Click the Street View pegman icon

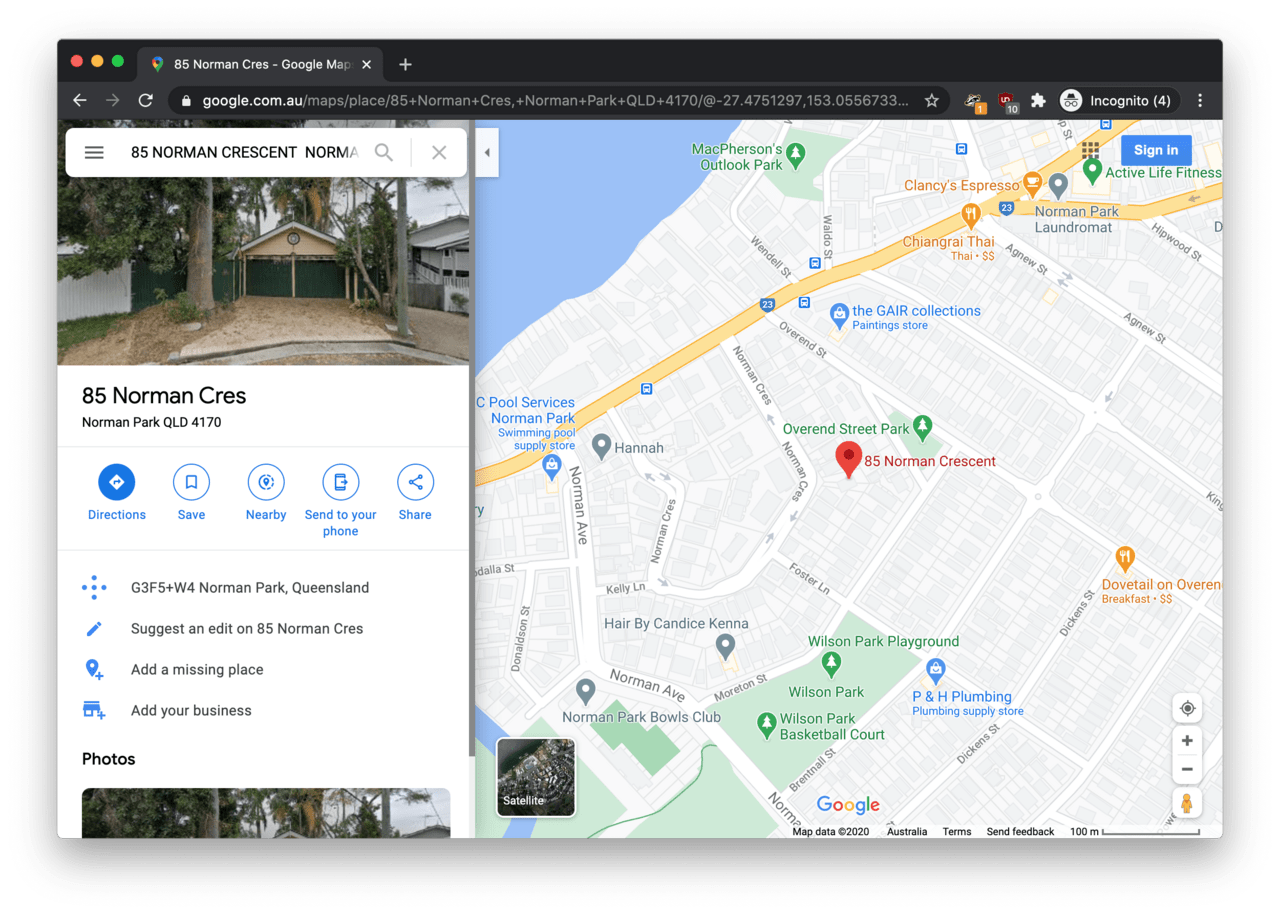tap(1187, 803)
